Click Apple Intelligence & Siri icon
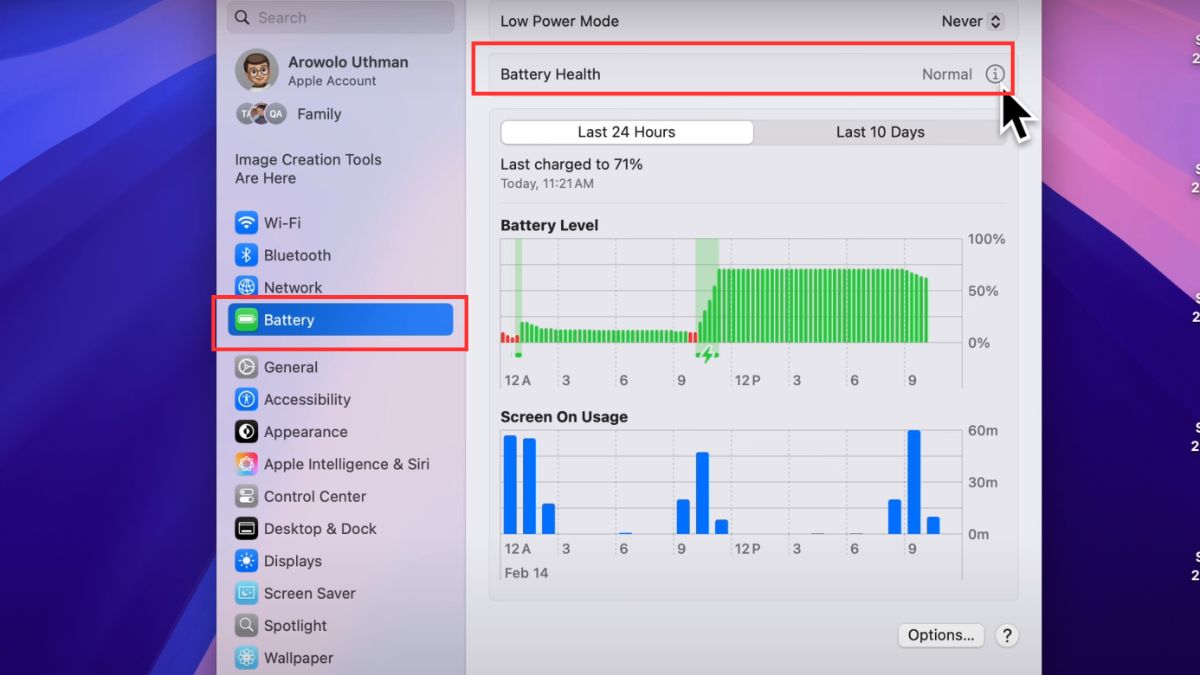Image resolution: width=1200 pixels, height=675 pixels. pos(246,464)
